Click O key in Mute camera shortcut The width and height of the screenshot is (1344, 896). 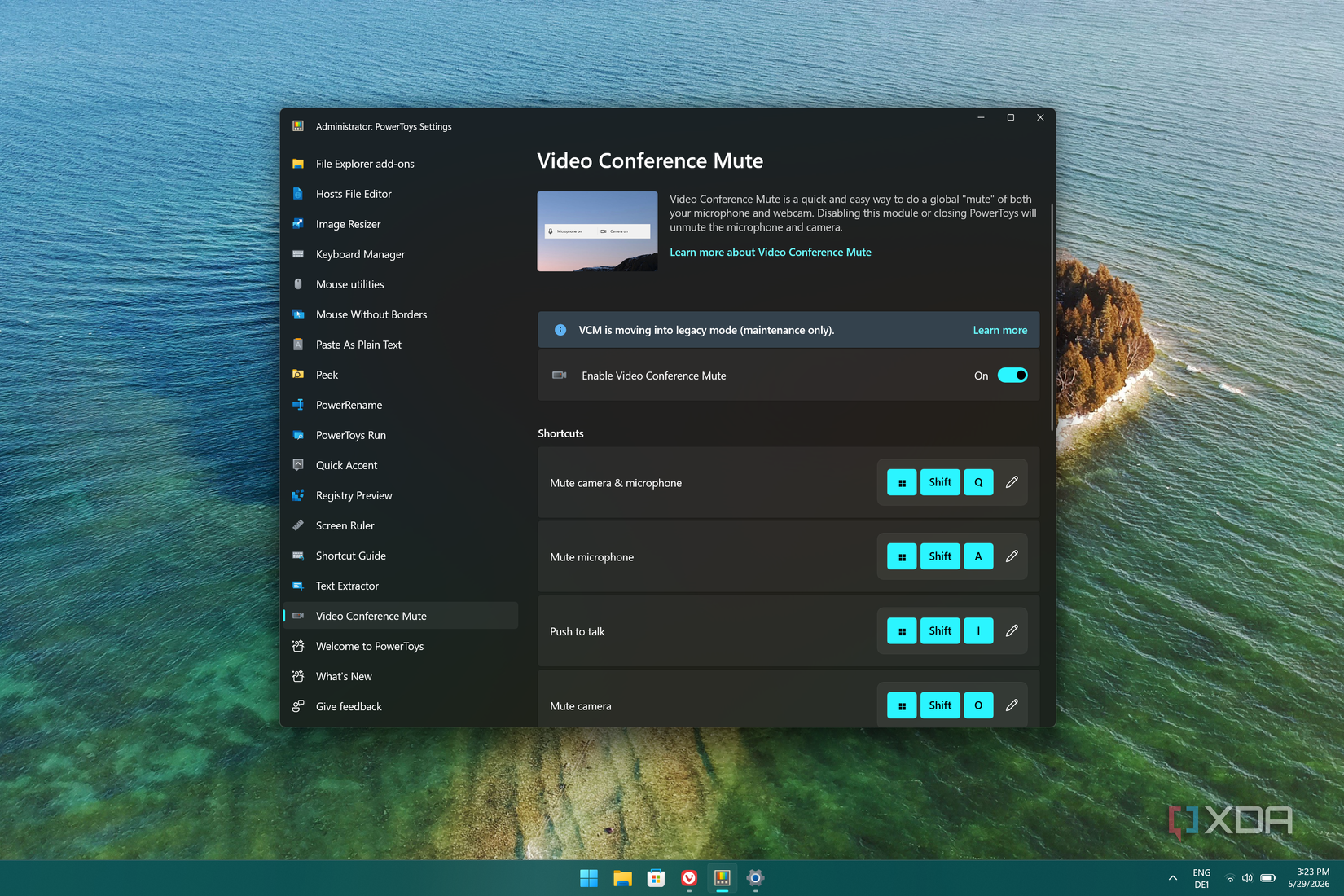[x=978, y=705]
